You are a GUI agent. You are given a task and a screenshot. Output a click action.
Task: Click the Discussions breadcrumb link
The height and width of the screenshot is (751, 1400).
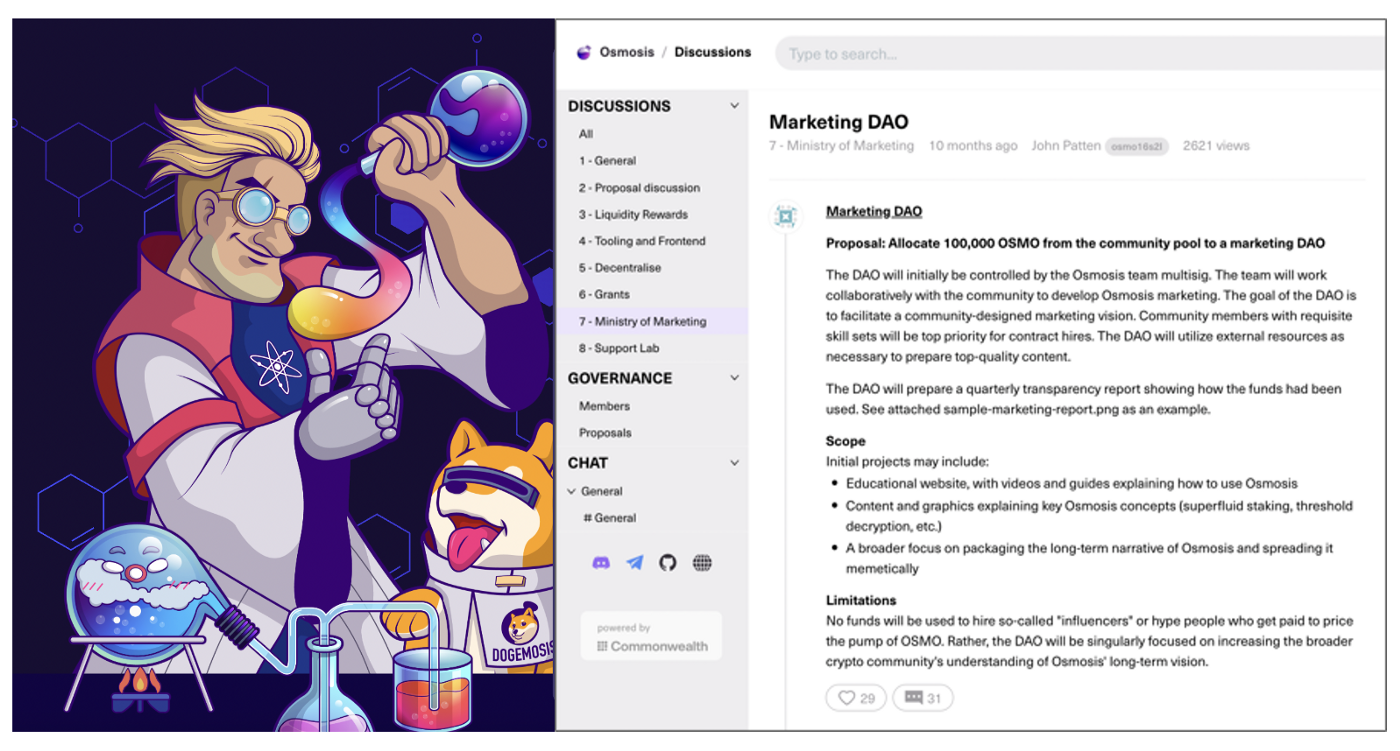(712, 52)
